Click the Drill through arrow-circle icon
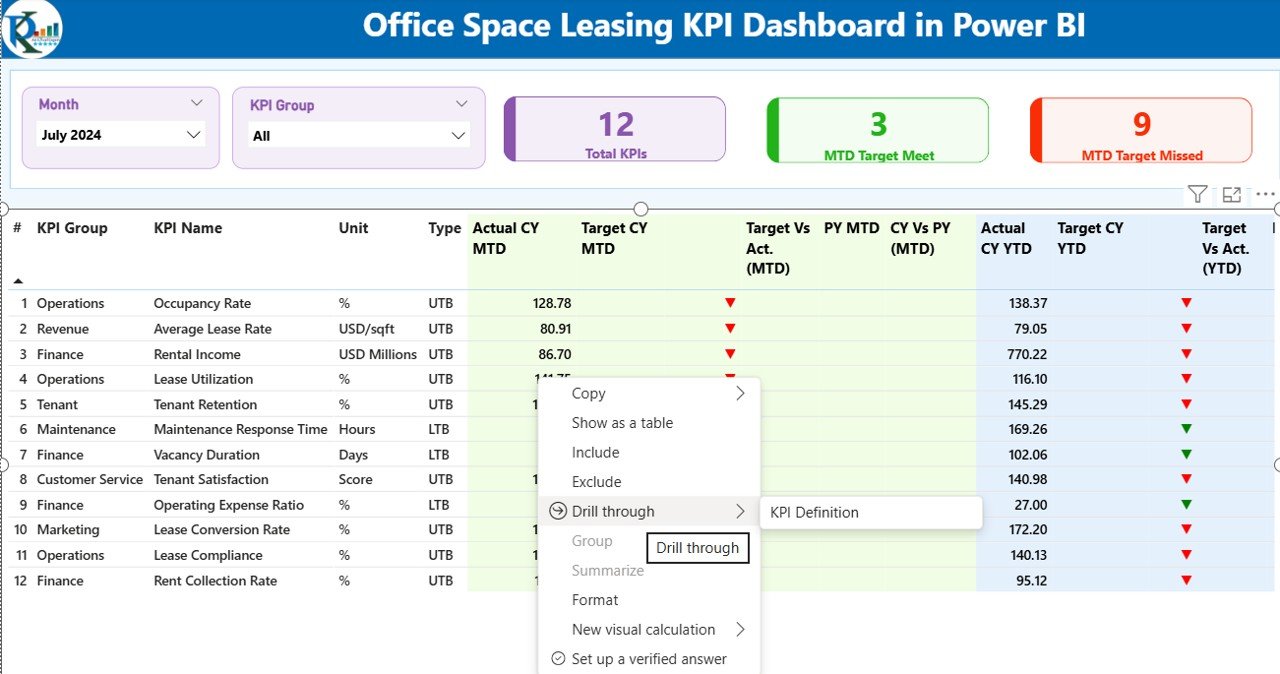Screen dimensions: 1280x674 [x=558, y=511]
